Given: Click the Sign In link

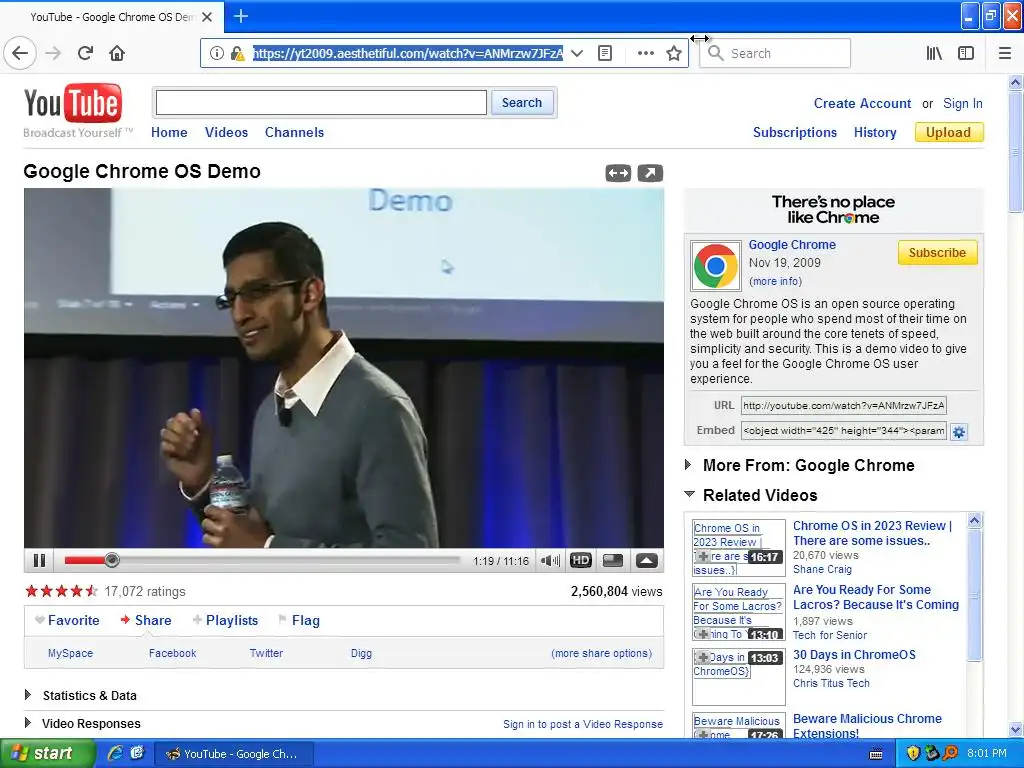Looking at the screenshot, I should pos(963,103).
